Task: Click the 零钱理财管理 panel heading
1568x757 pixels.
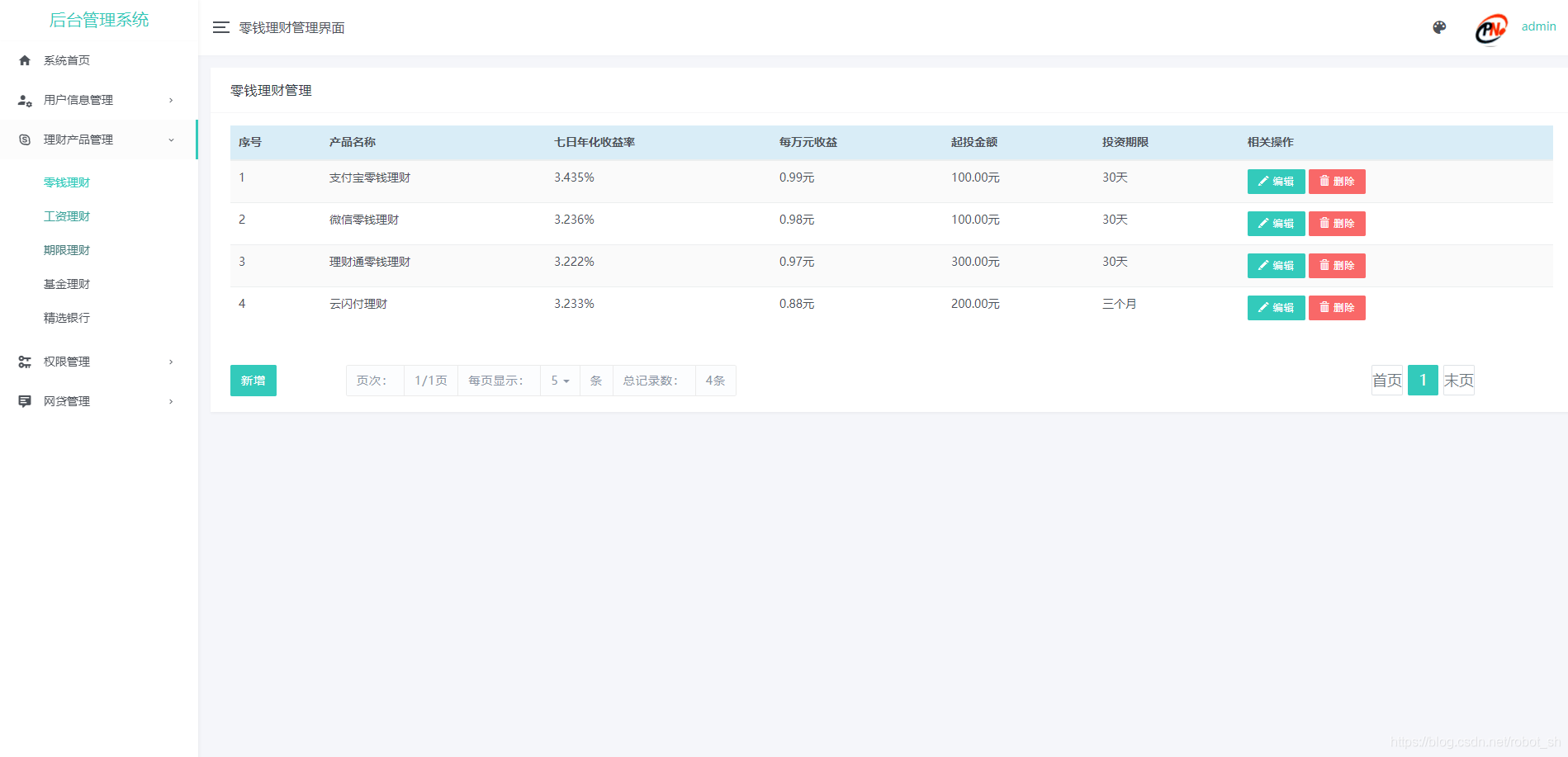Action: [271, 91]
